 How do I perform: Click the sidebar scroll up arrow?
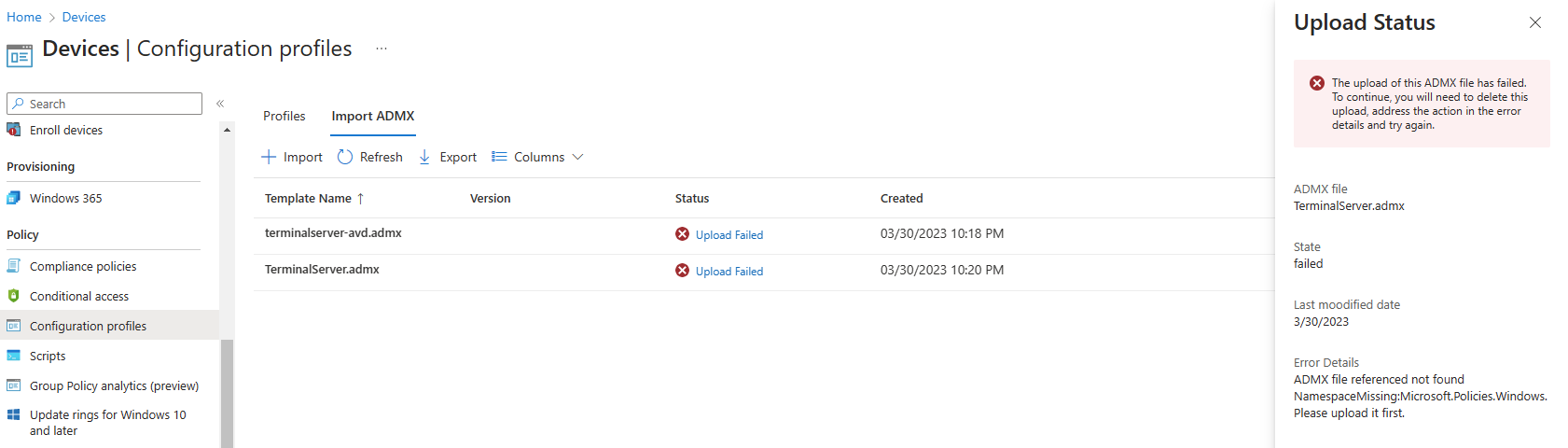[227, 130]
